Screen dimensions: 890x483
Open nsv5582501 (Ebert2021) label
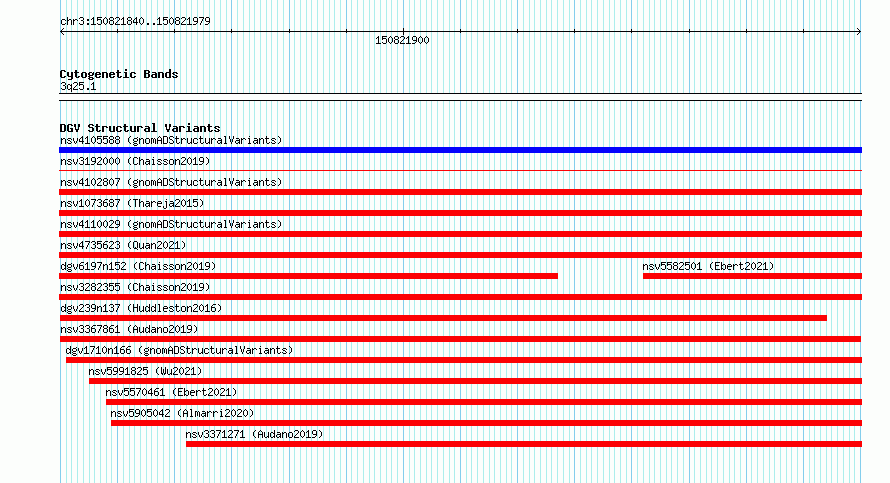click(x=708, y=266)
